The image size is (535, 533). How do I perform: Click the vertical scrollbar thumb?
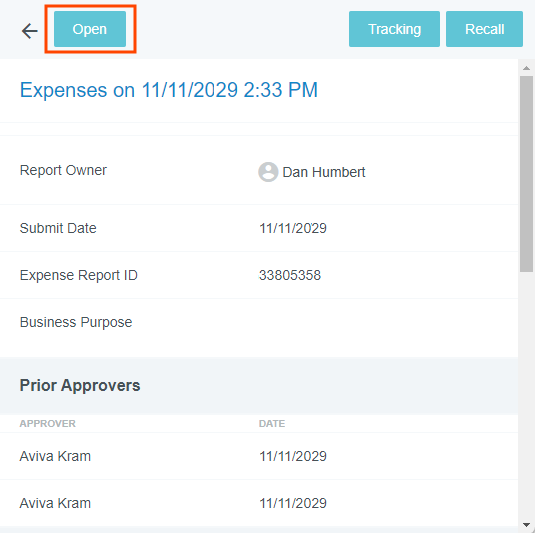tap(526, 174)
